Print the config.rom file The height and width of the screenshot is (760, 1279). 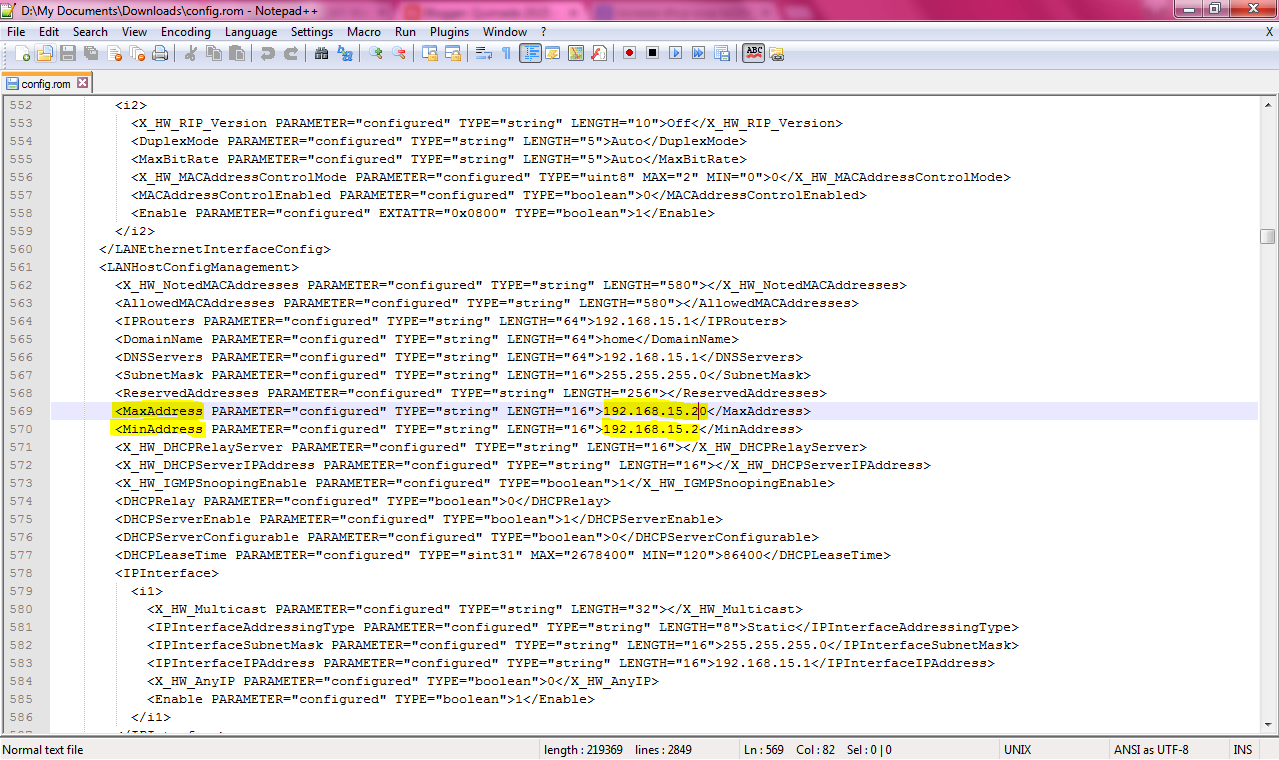point(159,53)
